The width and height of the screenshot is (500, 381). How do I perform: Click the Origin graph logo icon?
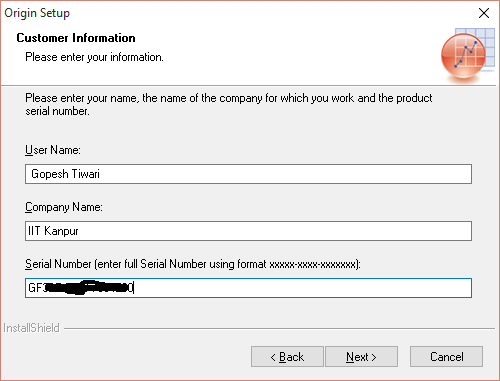(467, 56)
